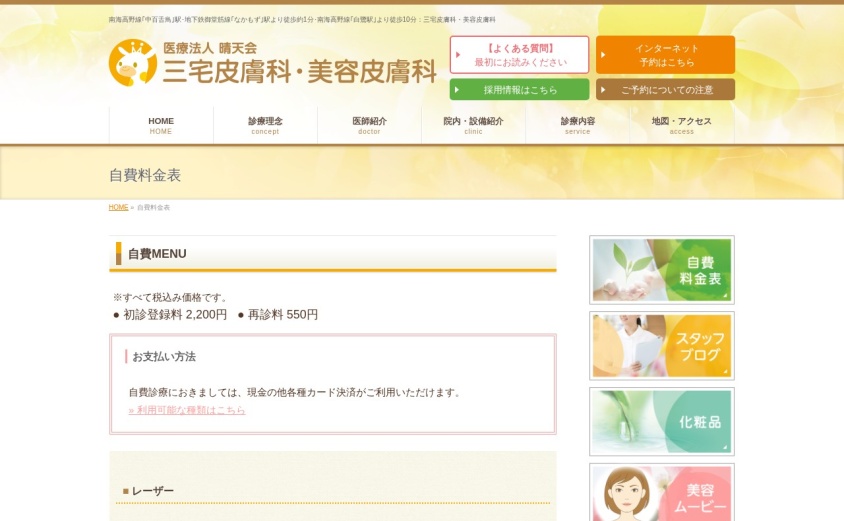Viewport: 844px width, 521px height.
Task: Click the arrow icon on インターネット予約 button
Action: click(x=603, y=55)
